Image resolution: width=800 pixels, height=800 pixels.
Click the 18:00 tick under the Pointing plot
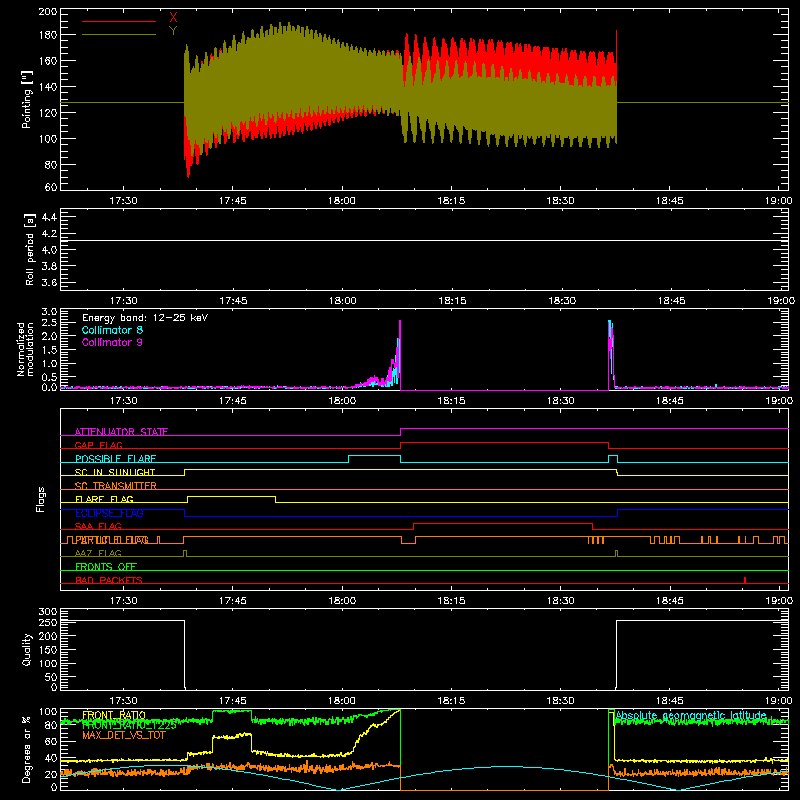342,201
